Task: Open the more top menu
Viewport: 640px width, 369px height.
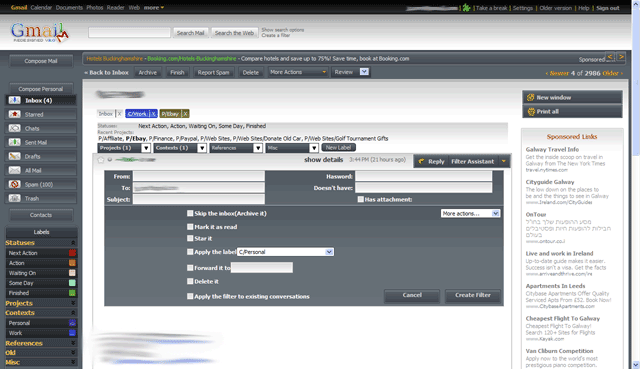Action: coord(153,8)
